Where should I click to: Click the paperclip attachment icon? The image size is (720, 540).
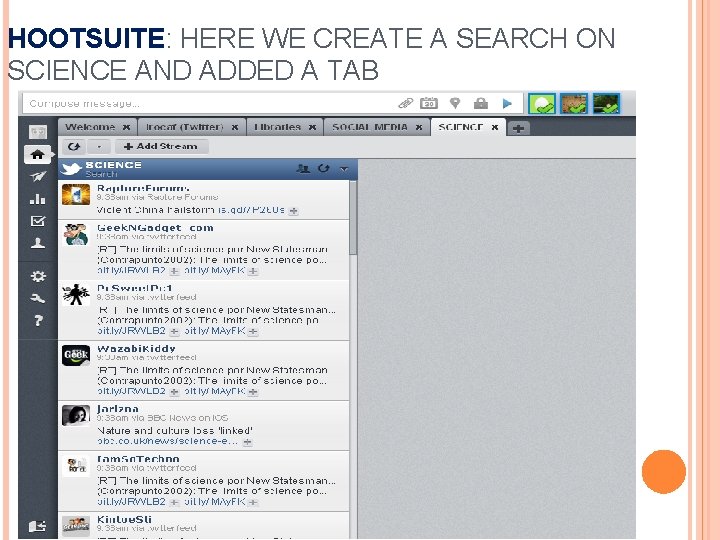[x=405, y=103]
